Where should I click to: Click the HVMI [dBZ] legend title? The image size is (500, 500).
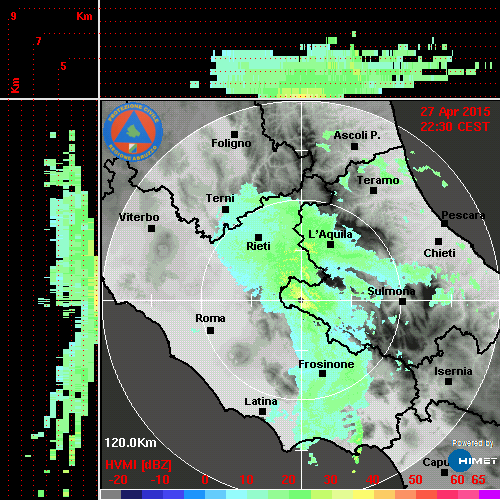[x=138, y=465]
